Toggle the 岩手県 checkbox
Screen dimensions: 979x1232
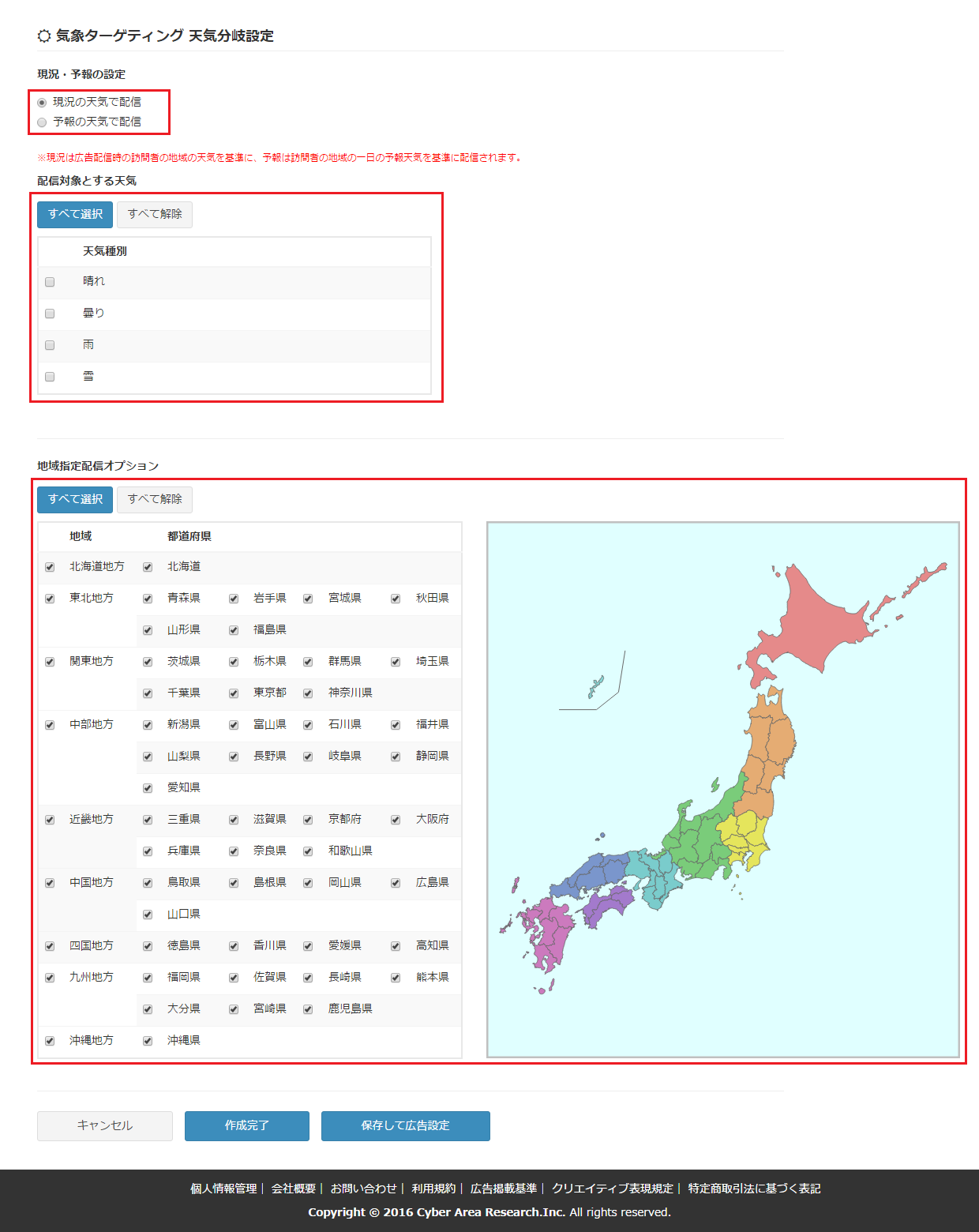coord(234,599)
